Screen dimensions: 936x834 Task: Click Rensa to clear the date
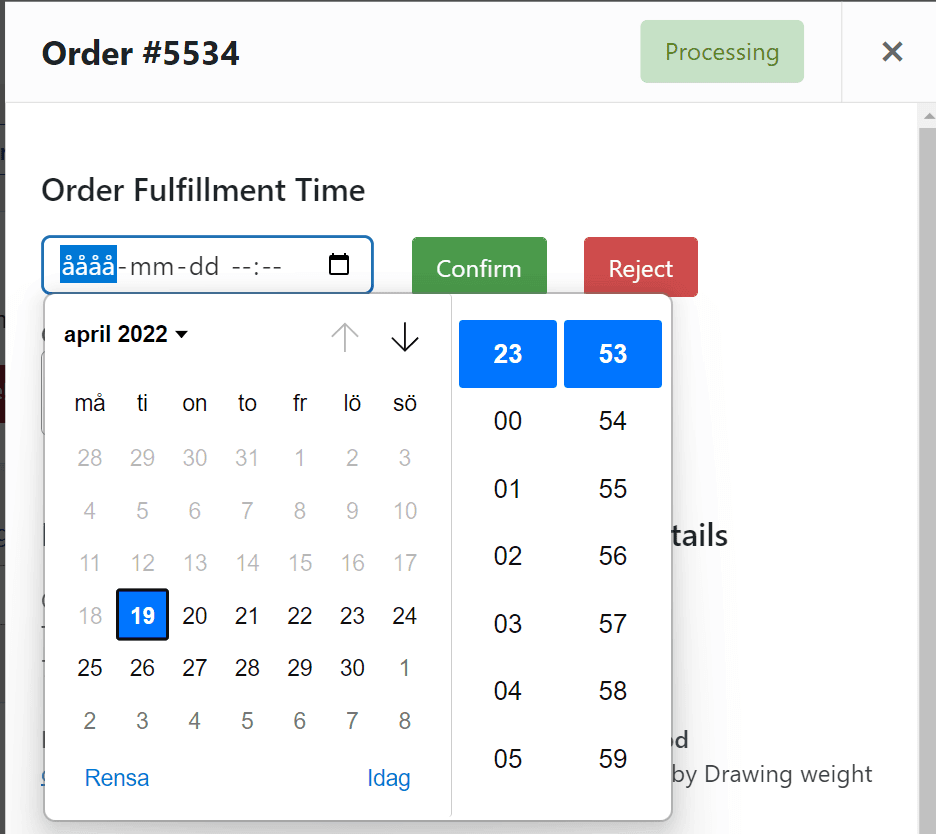(x=117, y=778)
